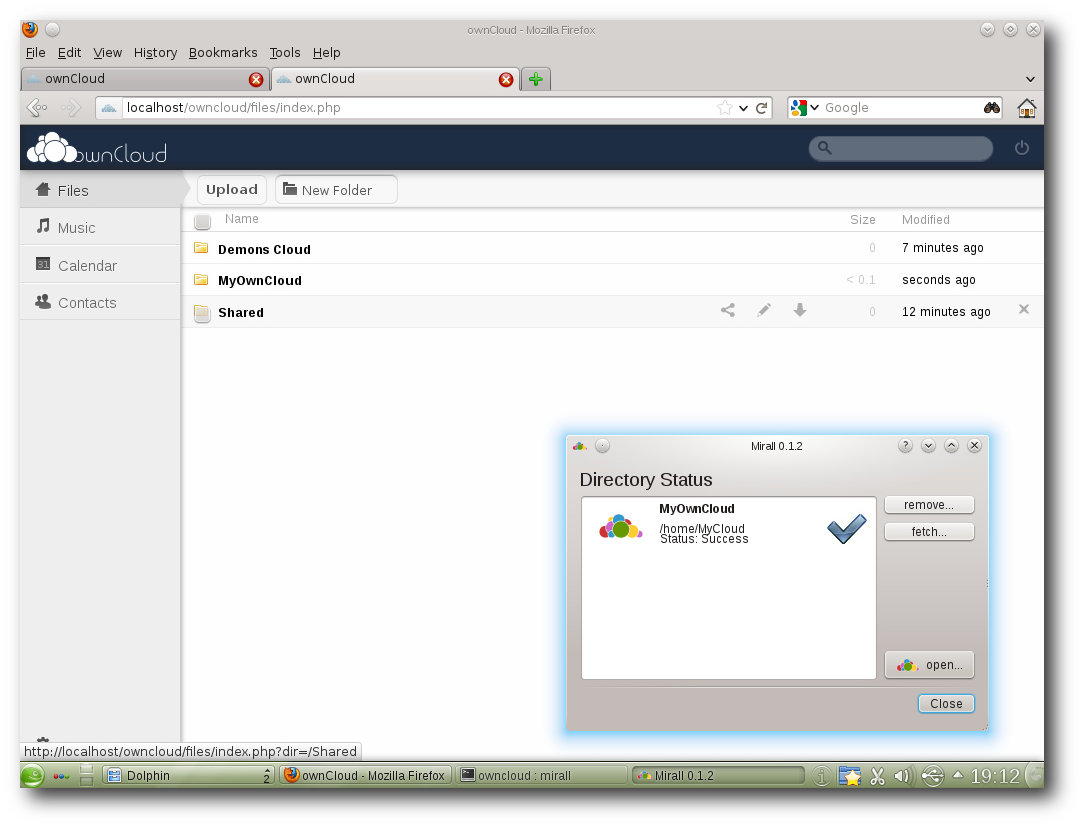Click the binoculars search icon
The width and height of the screenshot is (1084, 828).
pos(991,108)
